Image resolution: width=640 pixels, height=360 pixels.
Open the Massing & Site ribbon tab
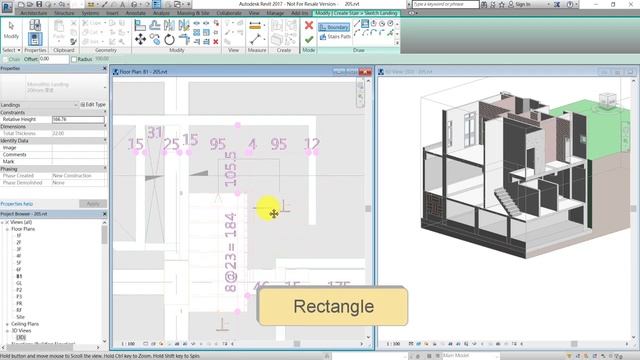click(193, 13)
